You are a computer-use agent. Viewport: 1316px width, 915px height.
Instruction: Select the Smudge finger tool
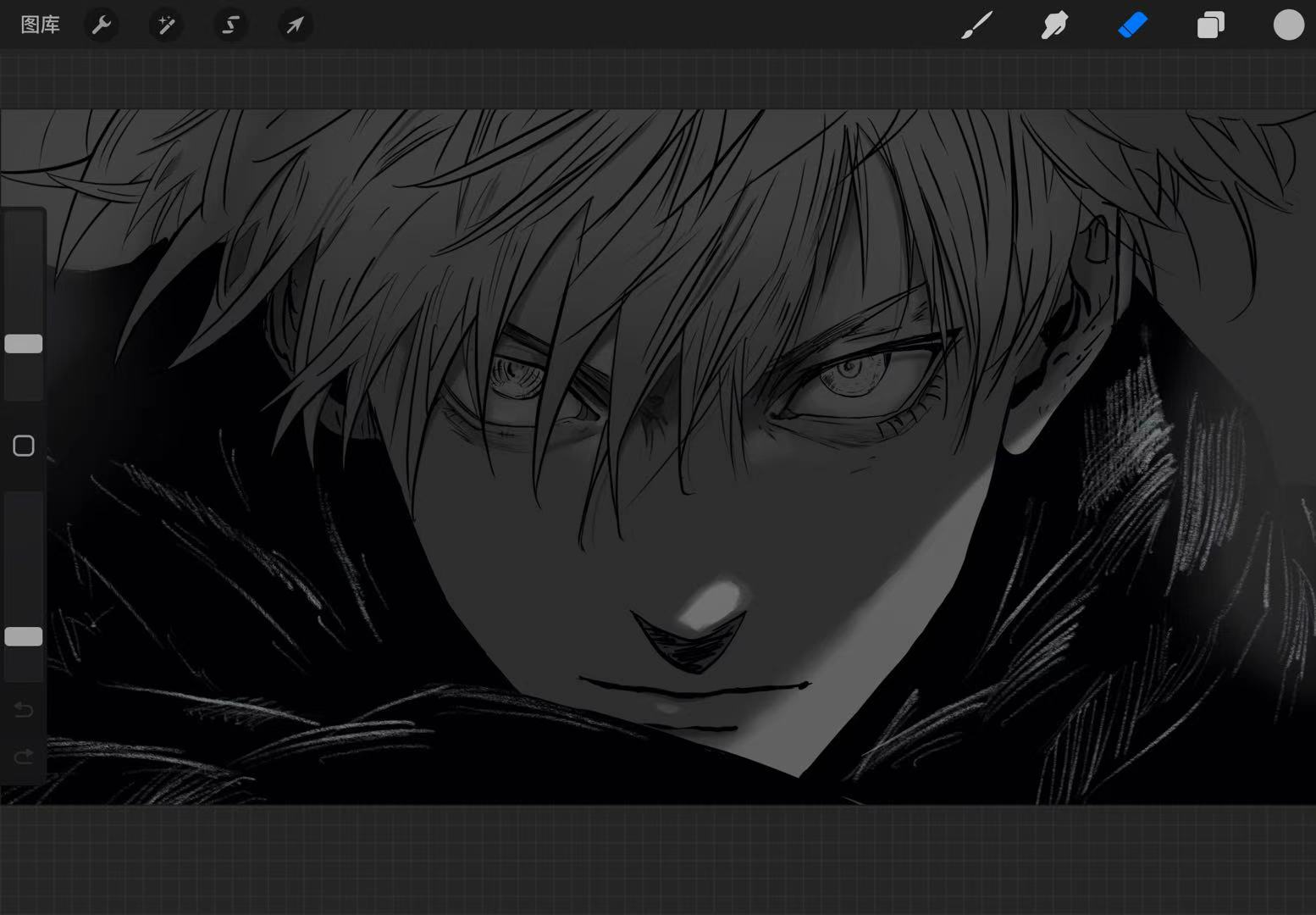click(1054, 25)
